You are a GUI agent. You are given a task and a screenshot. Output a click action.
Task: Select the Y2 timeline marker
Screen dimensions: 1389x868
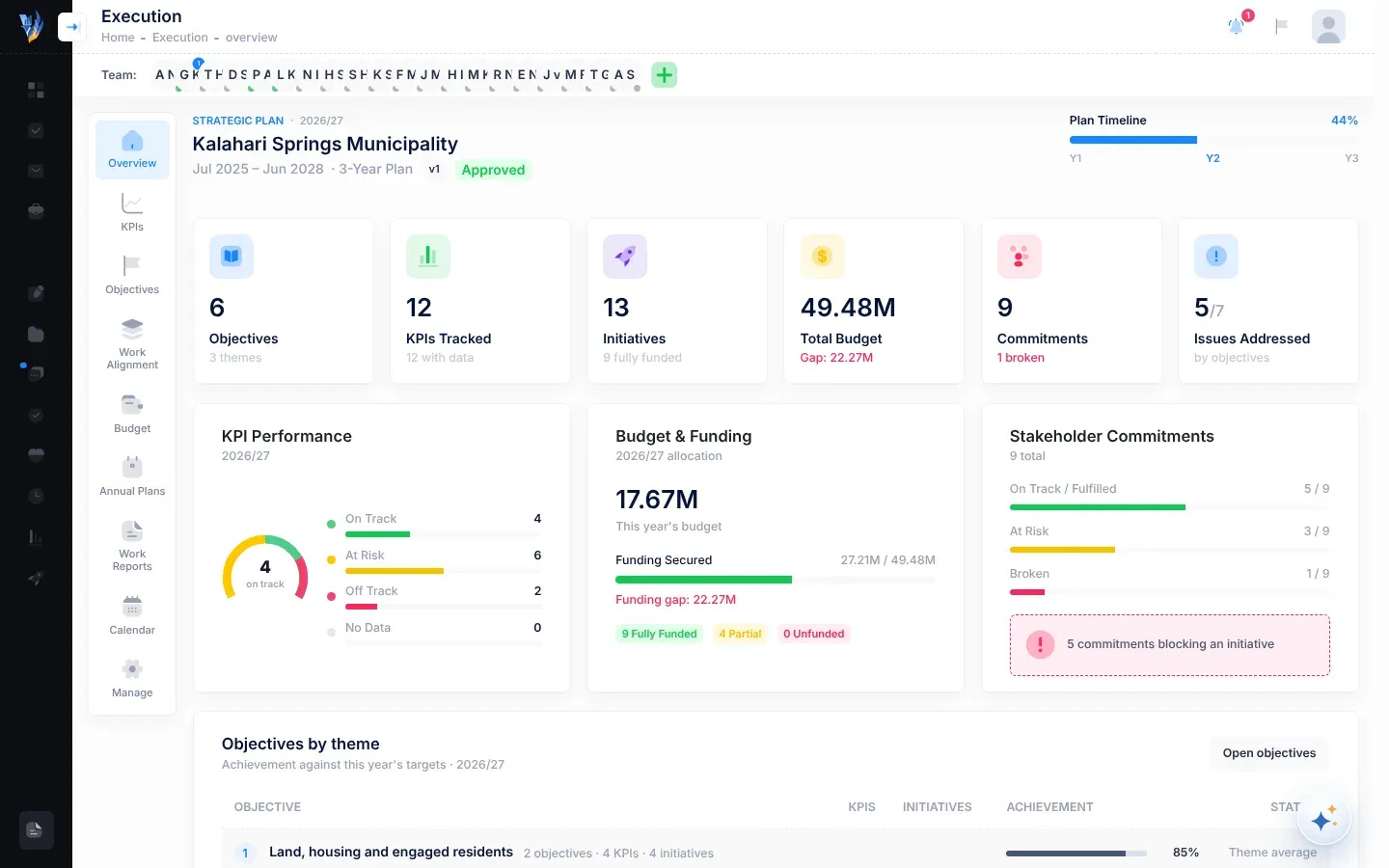1212,158
